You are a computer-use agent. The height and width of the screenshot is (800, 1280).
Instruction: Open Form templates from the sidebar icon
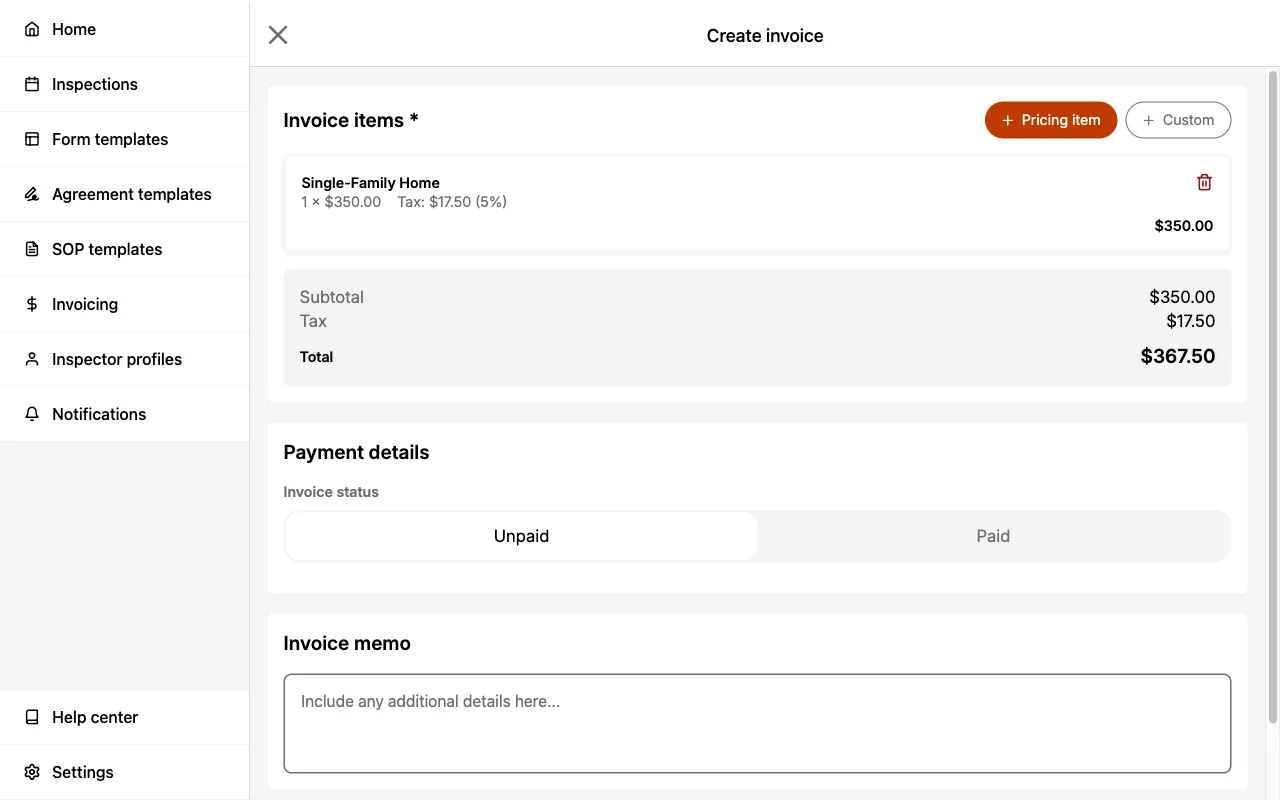(31, 139)
